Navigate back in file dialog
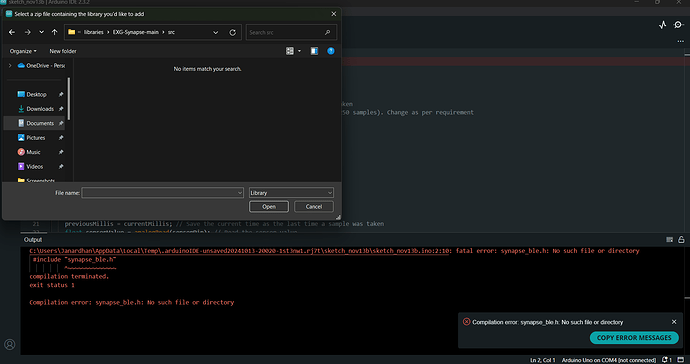 (12, 32)
